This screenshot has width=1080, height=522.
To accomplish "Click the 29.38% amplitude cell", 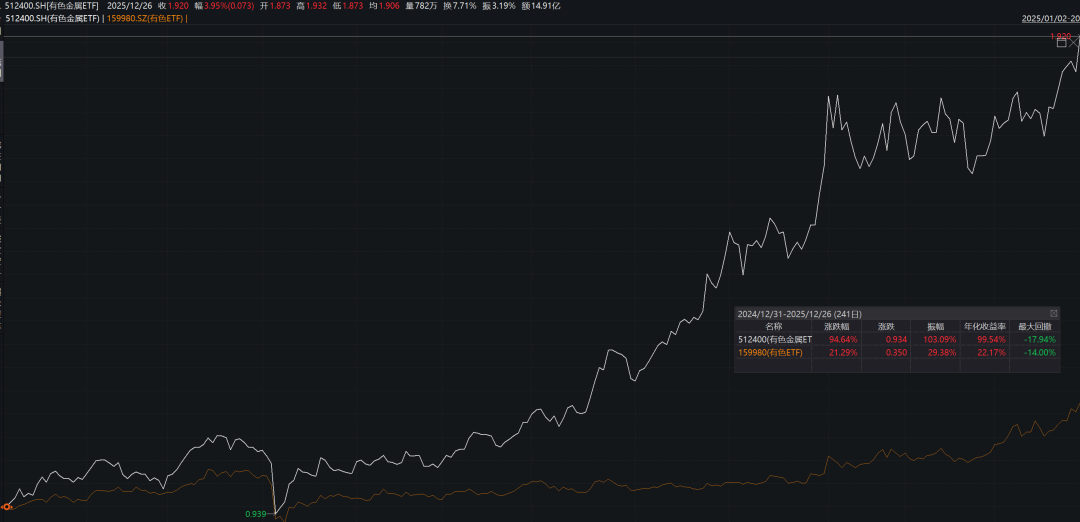I will (943, 353).
